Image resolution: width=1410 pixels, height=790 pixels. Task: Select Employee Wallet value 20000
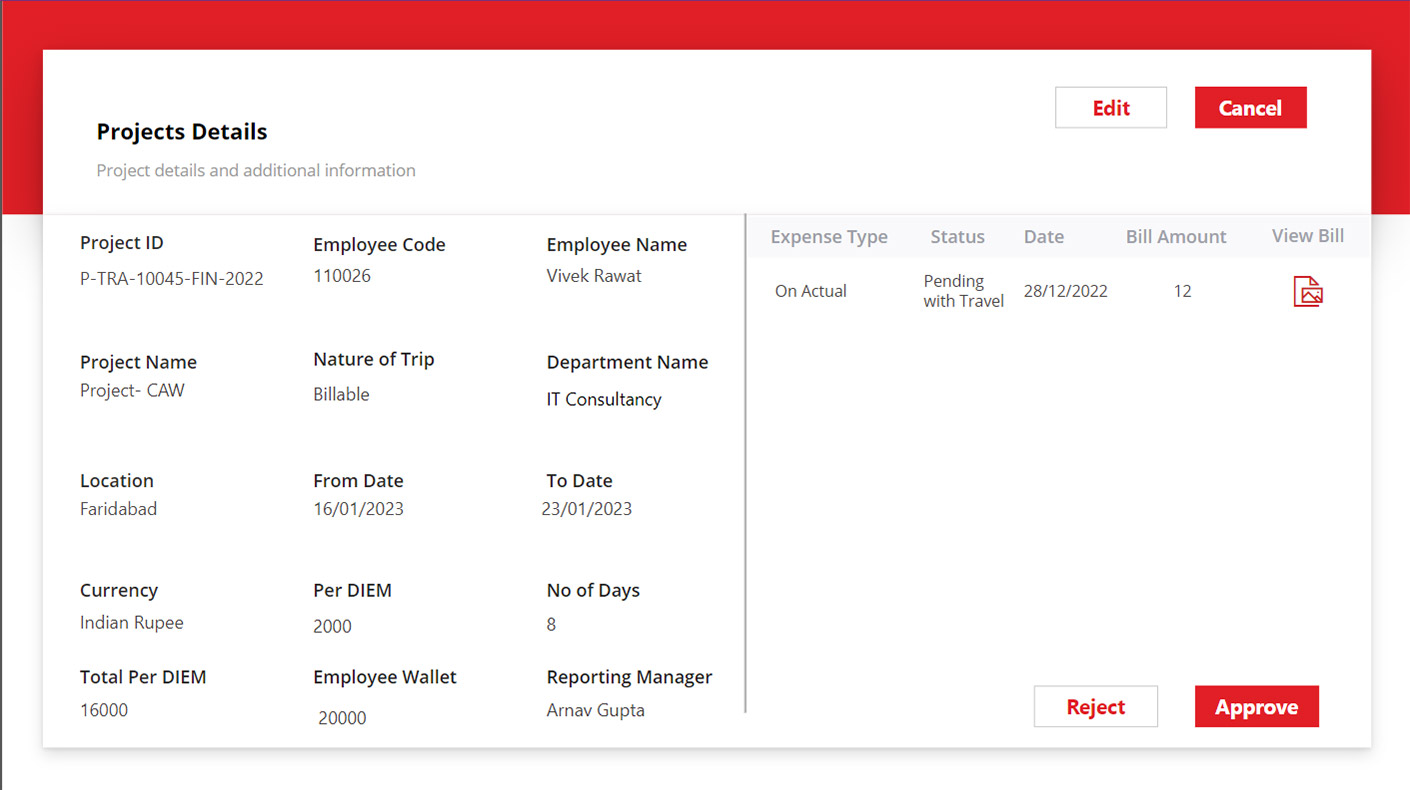click(343, 718)
